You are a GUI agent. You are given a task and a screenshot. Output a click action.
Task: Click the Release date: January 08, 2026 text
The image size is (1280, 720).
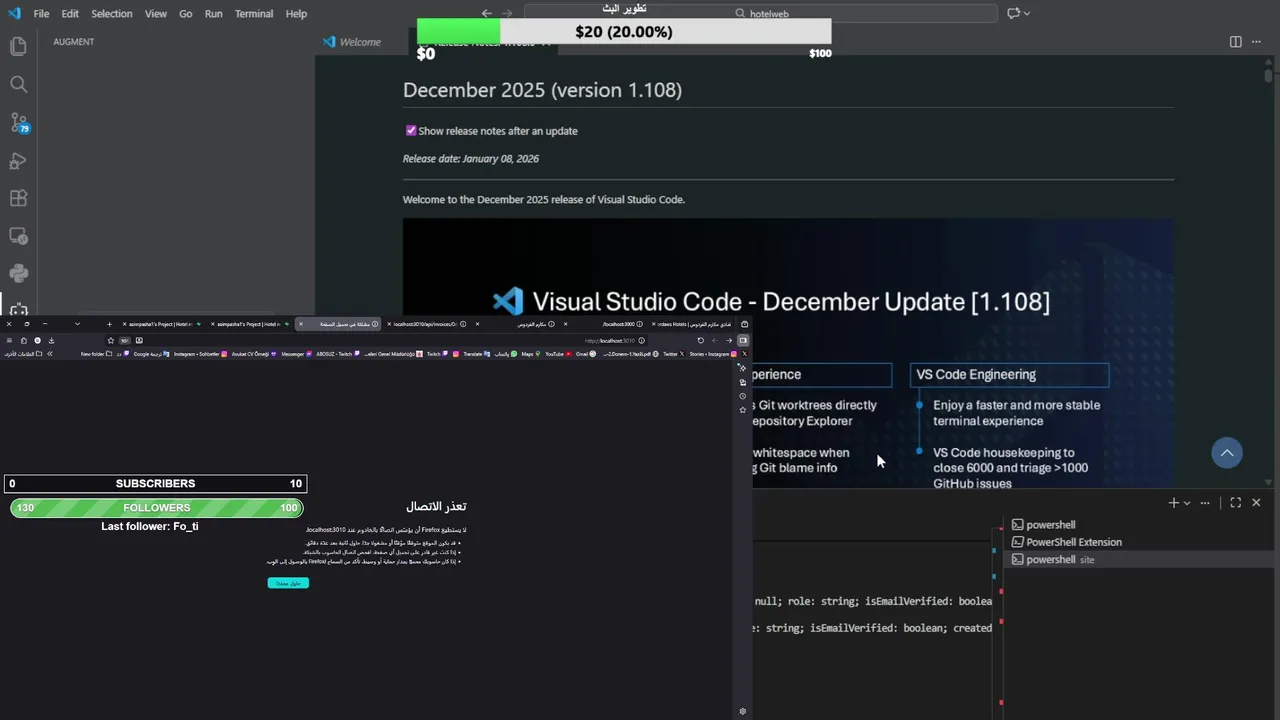coord(471,159)
